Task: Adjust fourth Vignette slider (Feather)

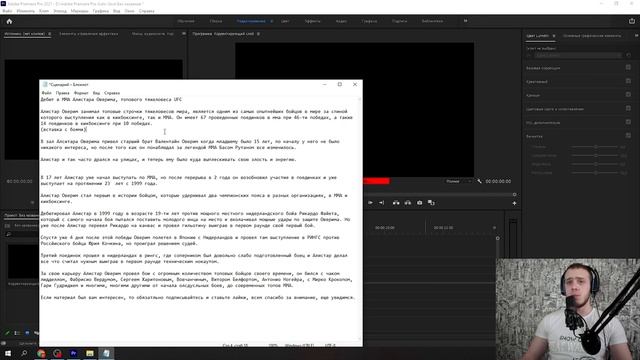Action: [x=596, y=173]
